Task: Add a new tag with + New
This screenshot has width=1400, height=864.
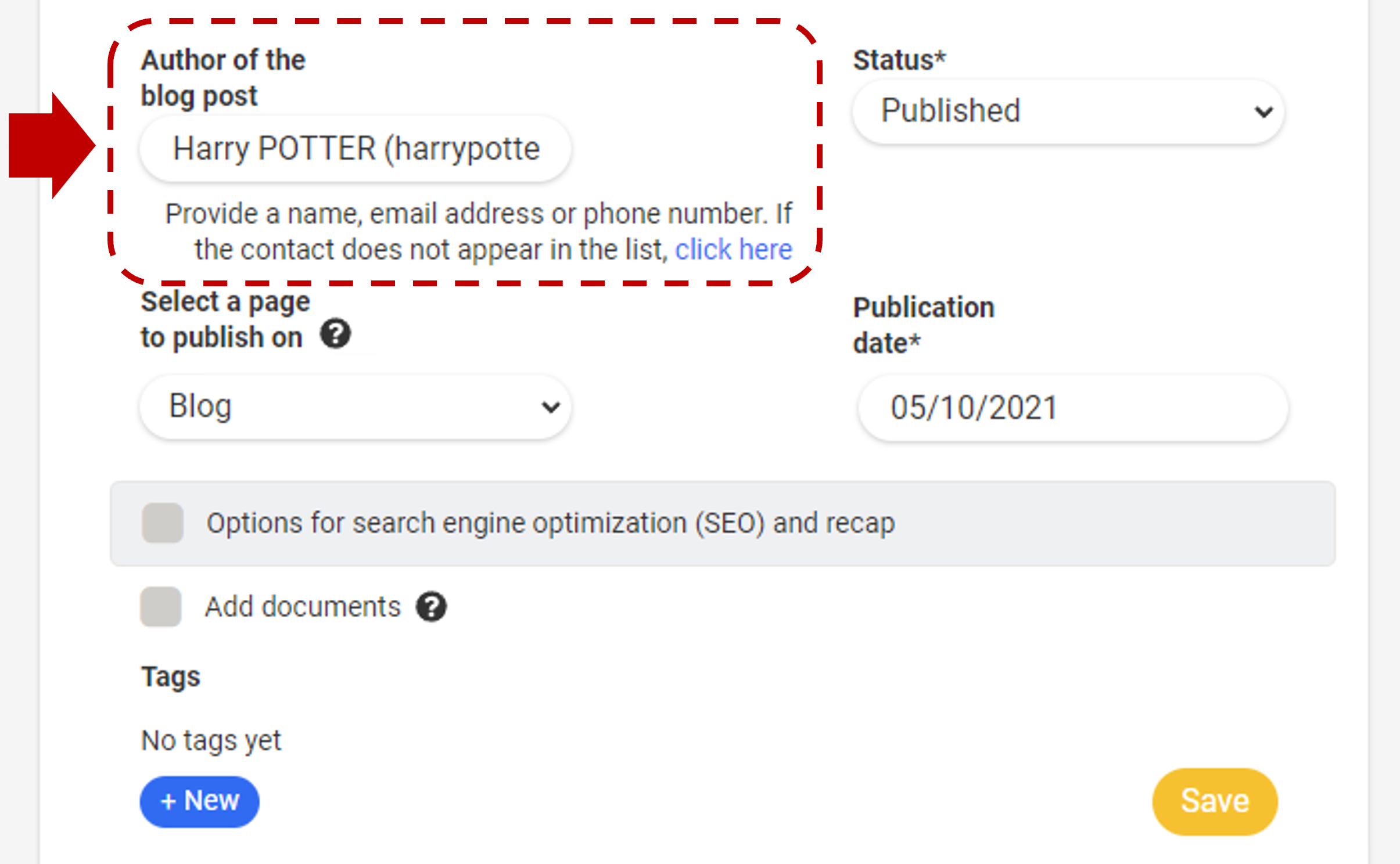Action: point(200,802)
